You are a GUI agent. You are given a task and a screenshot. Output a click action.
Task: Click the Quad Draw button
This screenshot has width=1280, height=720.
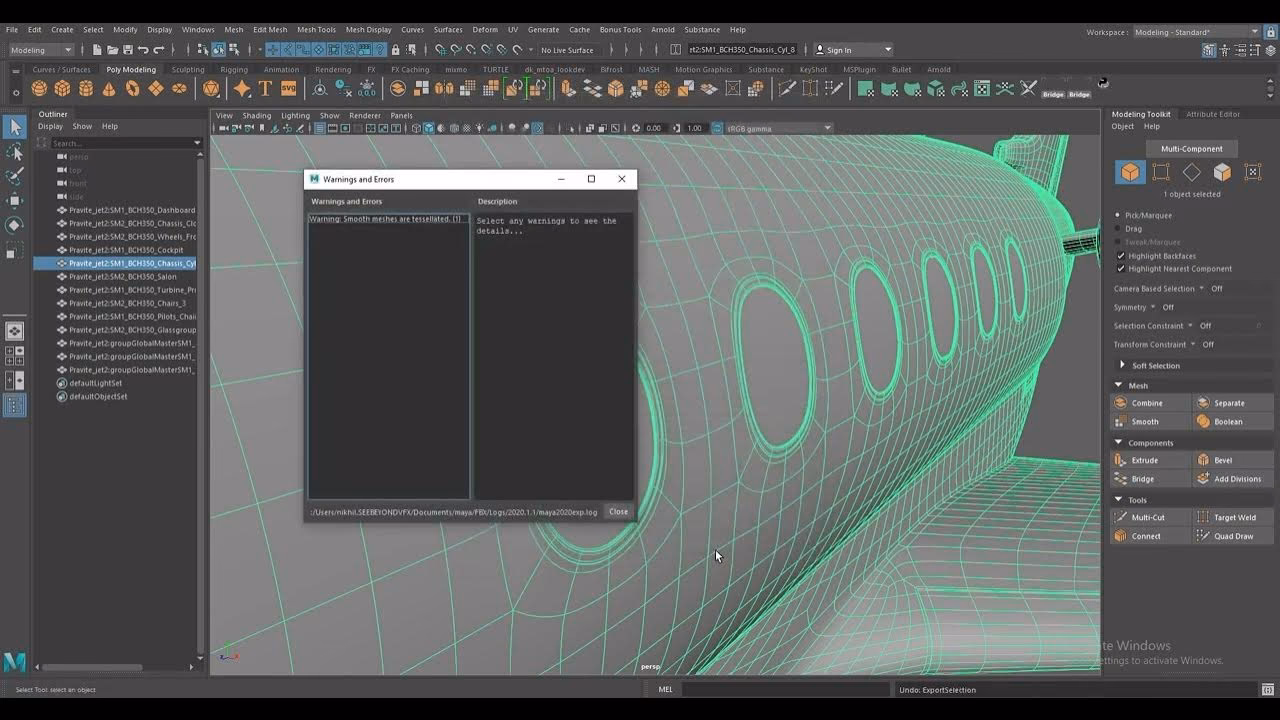1233,536
